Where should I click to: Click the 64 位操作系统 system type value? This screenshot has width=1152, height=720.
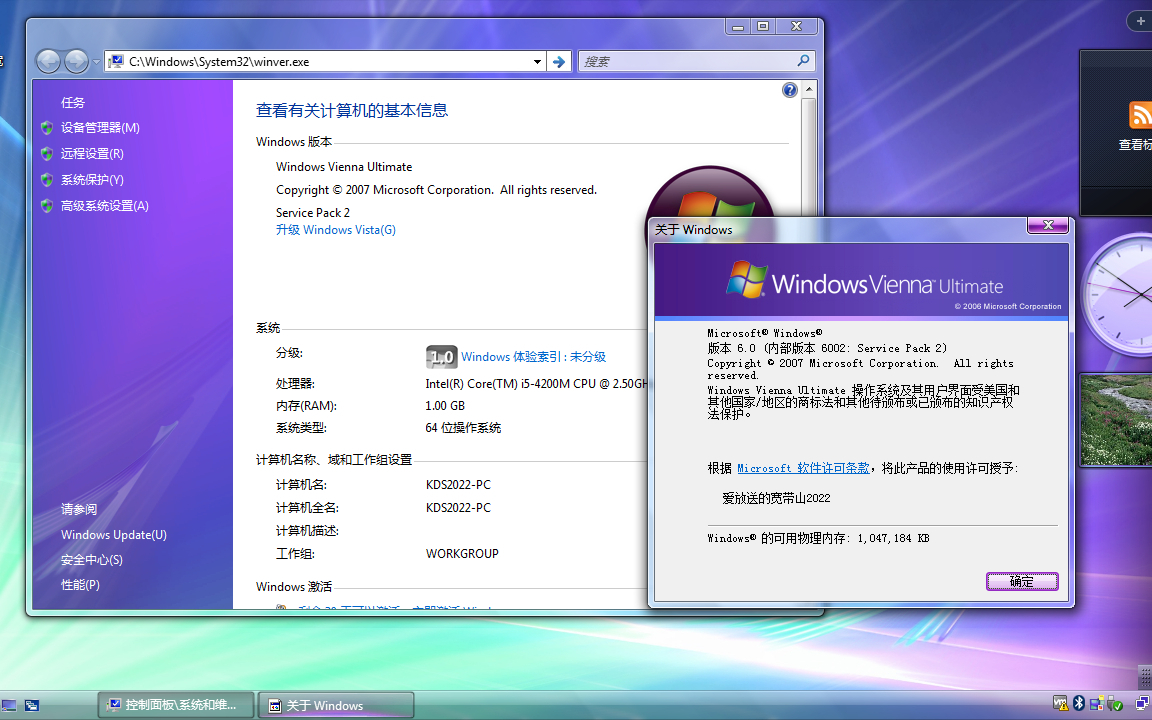[463, 428]
